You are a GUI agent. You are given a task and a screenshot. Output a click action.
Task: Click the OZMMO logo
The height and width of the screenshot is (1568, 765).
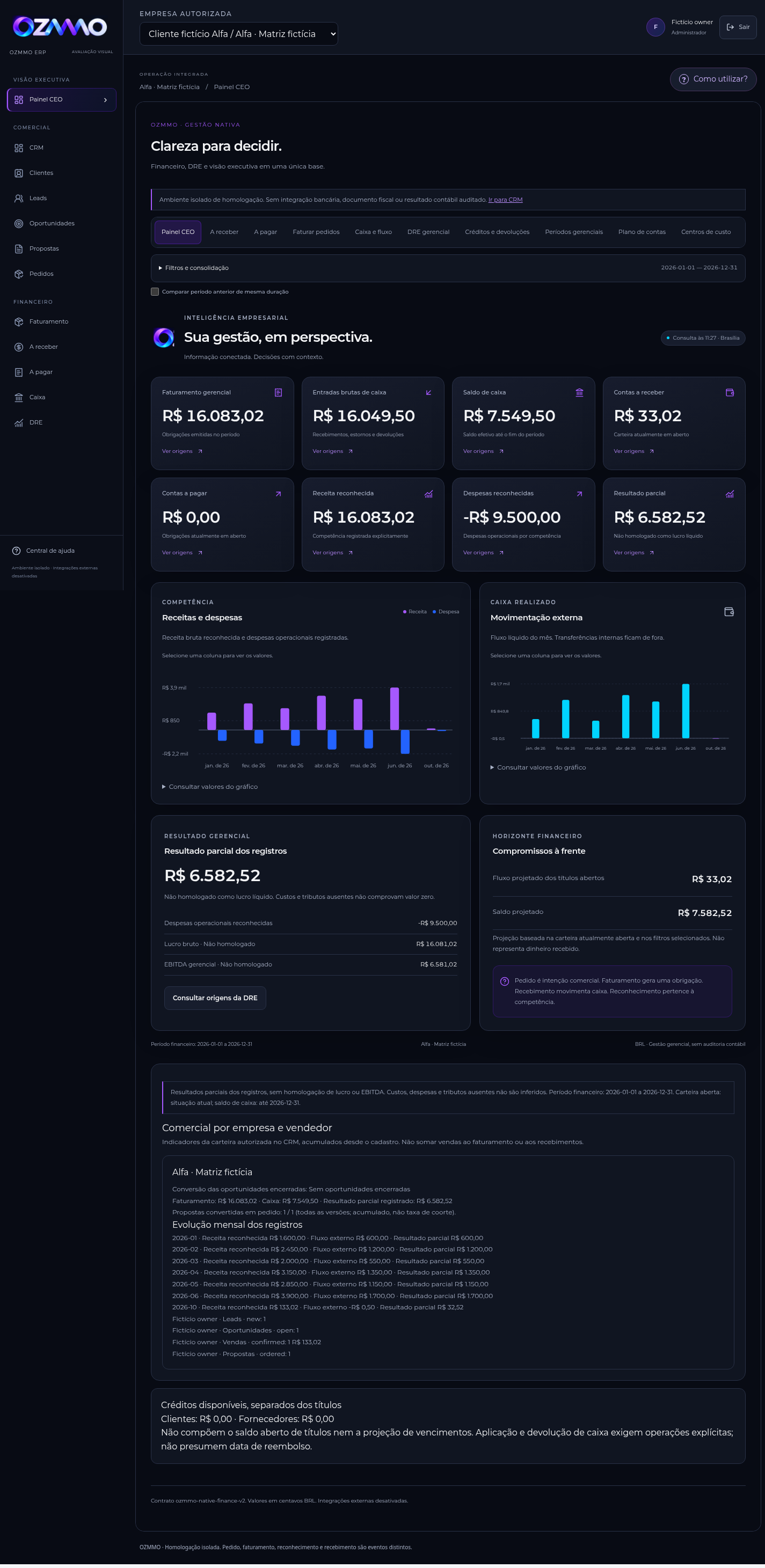coord(60,26)
